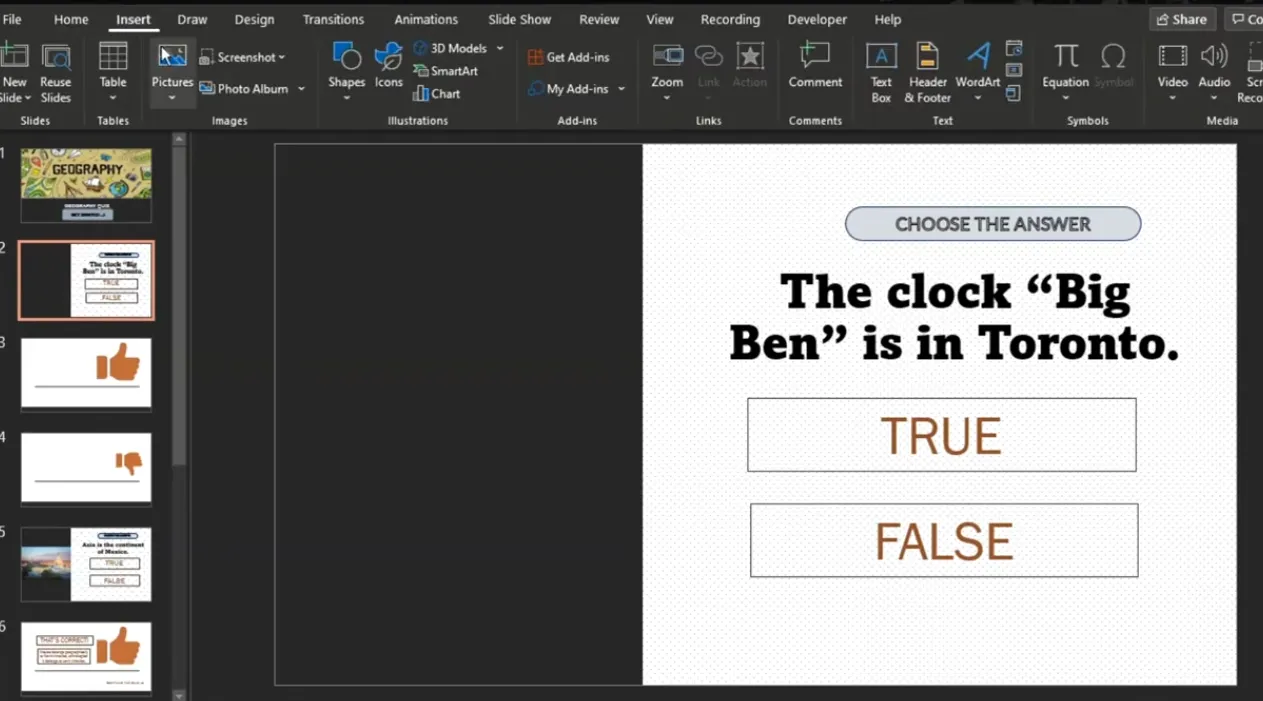Viewport: 1263px width, 701px height.
Task: Insert a Comment on the slide
Action: (x=815, y=68)
